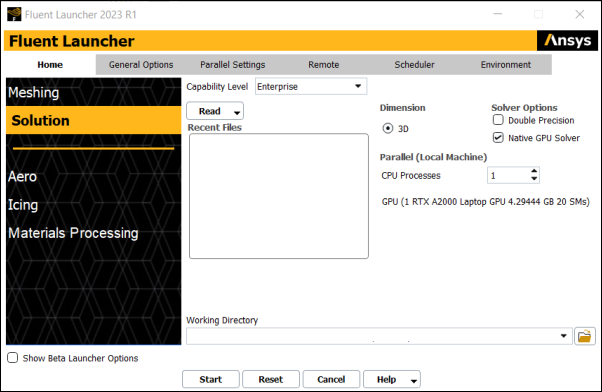Open the Working Directory dropdown arrow
Screen dimensions: 602x392
(x=563, y=336)
